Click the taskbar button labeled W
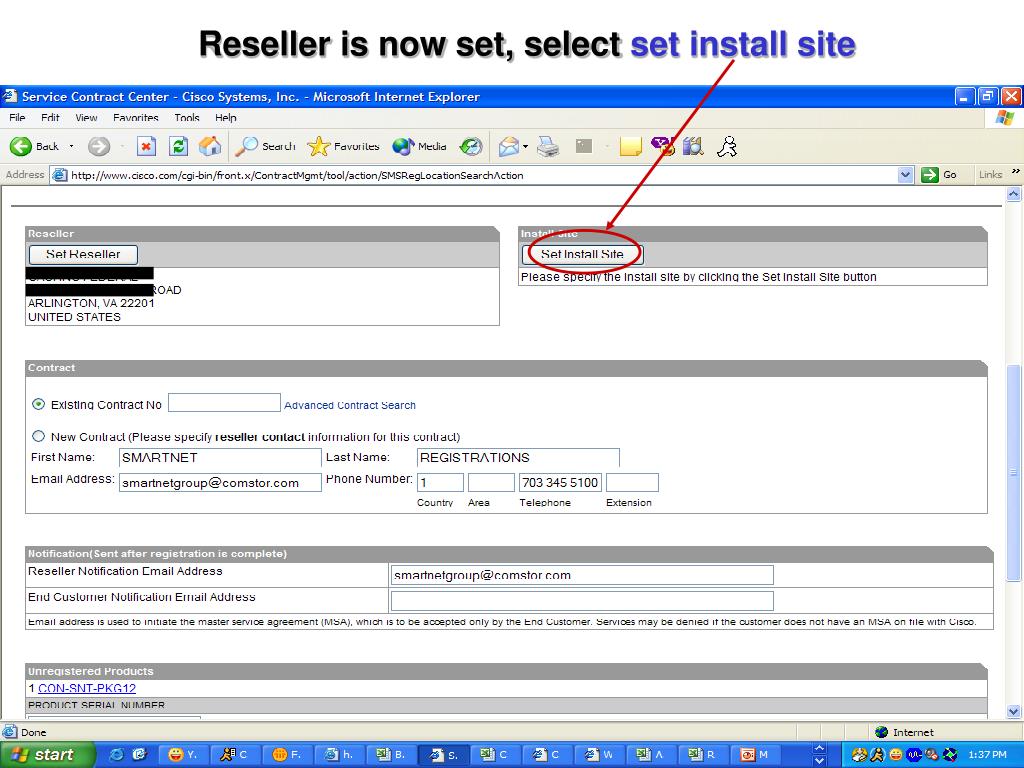Image resolution: width=1024 pixels, height=768 pixels. tap(599, 755)
